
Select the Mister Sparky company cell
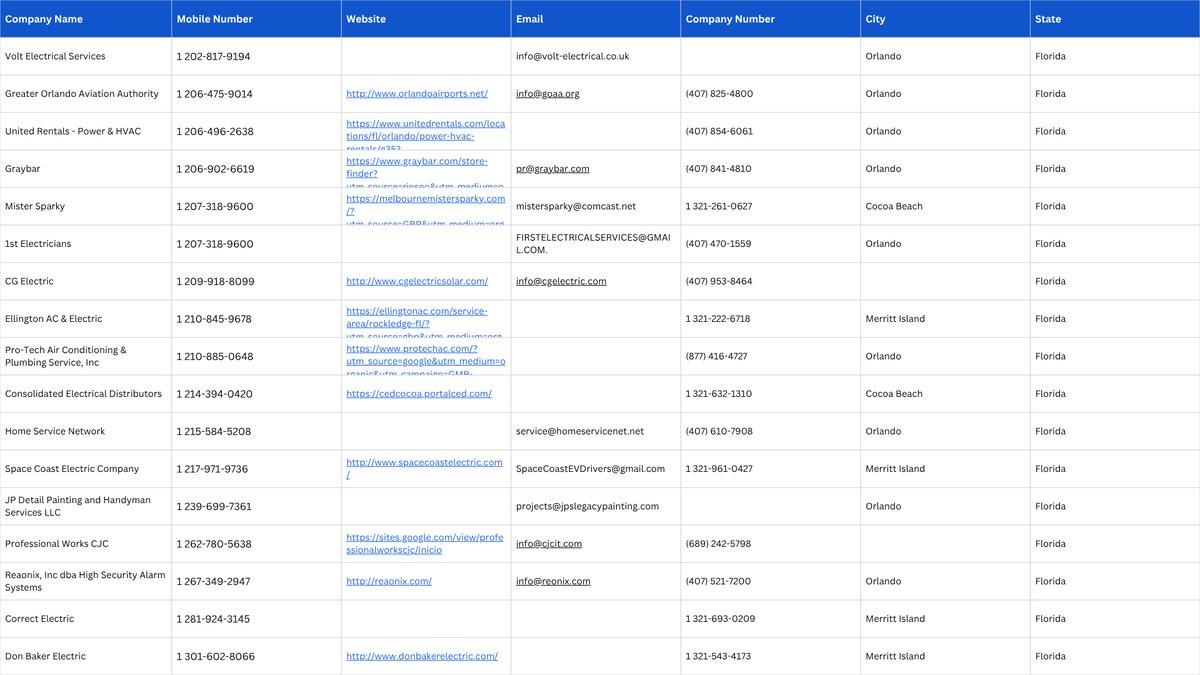pyautogui.click(x=86, y=206)
